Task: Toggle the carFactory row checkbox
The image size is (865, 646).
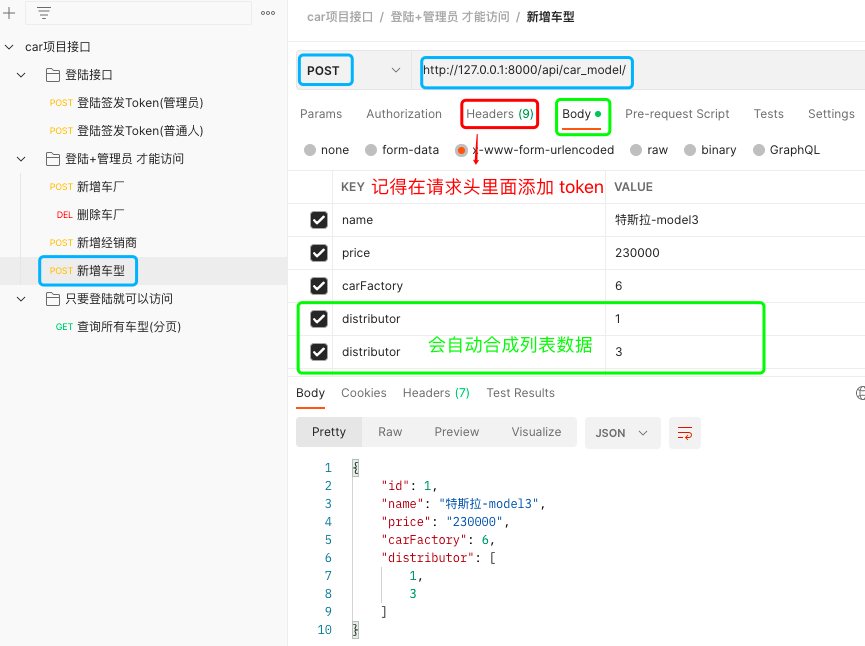Action: pos(319,286)
